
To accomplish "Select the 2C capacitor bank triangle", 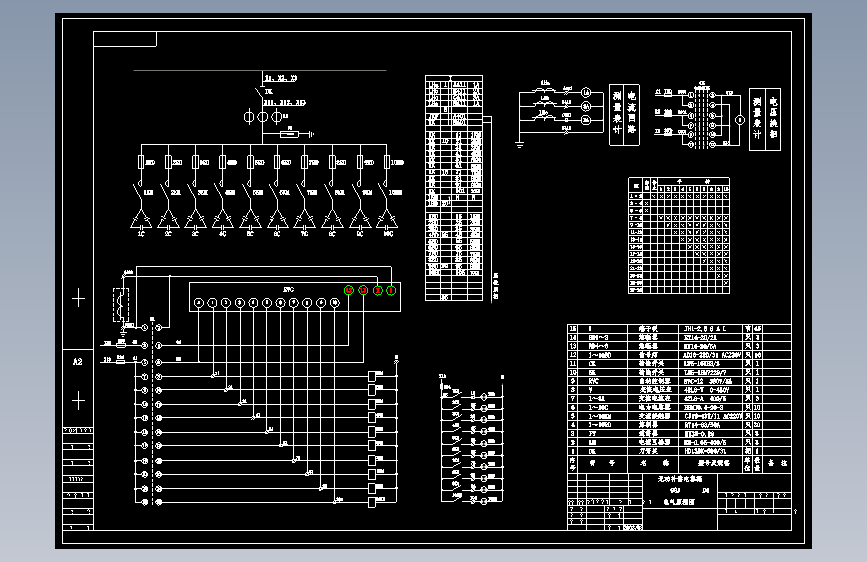I will coord(168,220).
